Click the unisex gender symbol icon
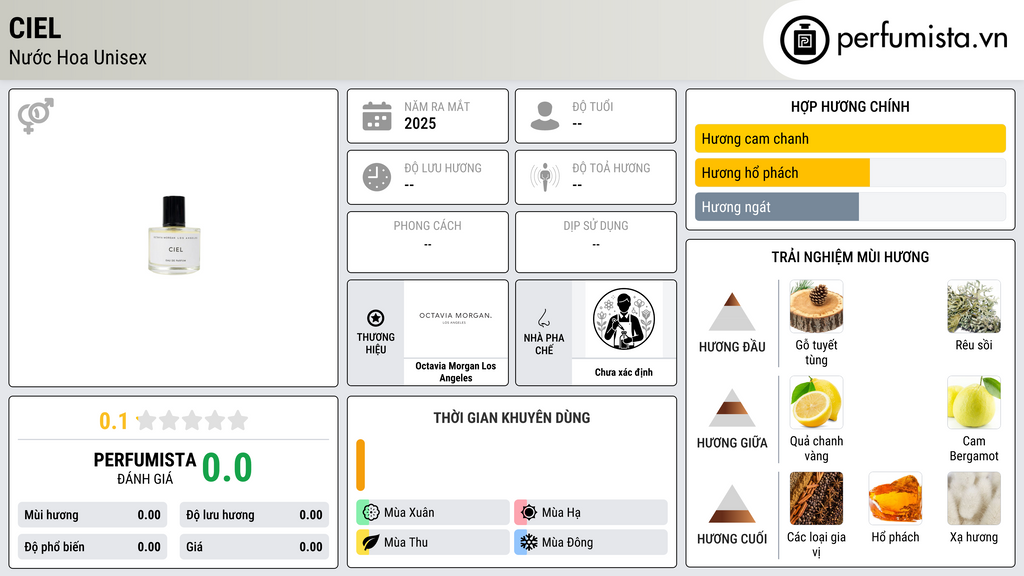 36,116
